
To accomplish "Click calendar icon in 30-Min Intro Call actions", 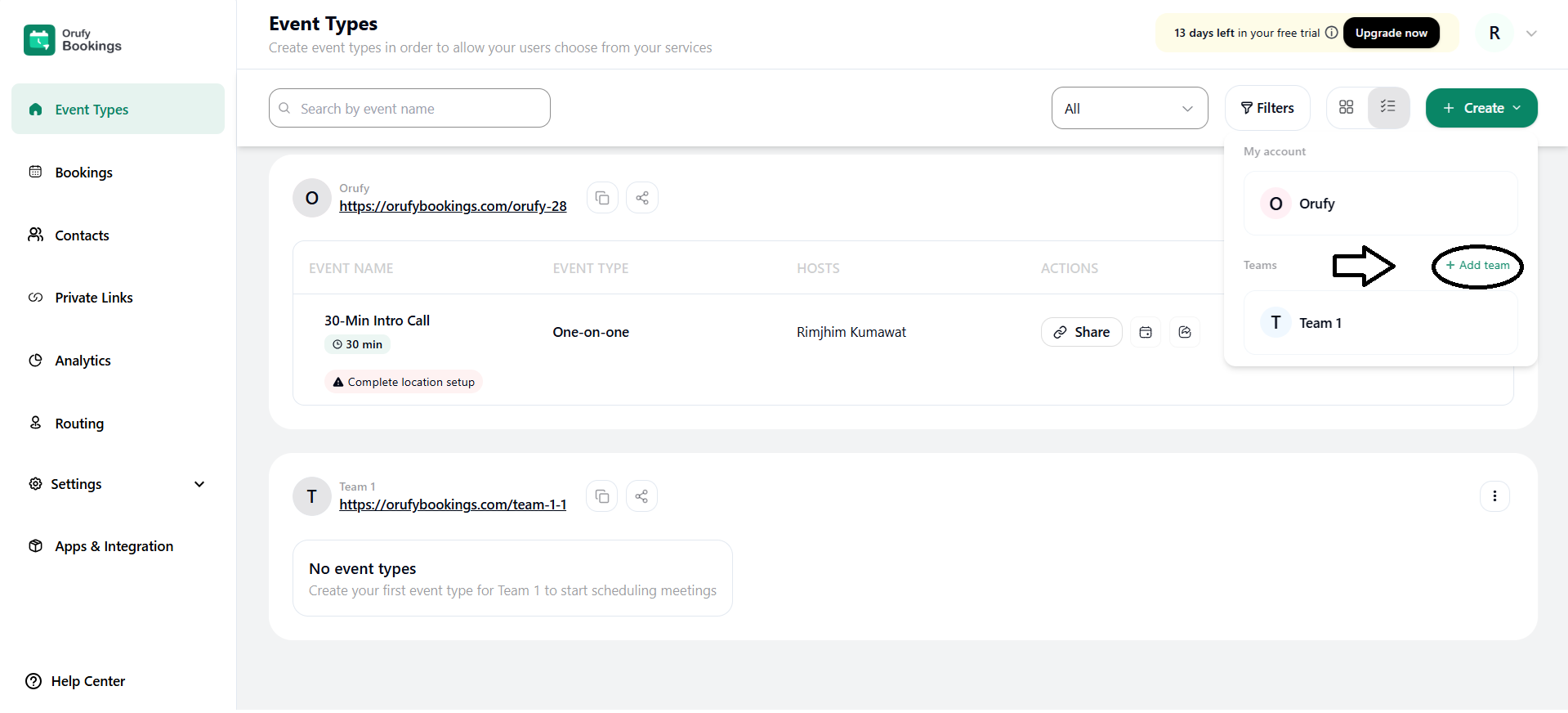I will pyautogui.click(x=1146, y=332).
